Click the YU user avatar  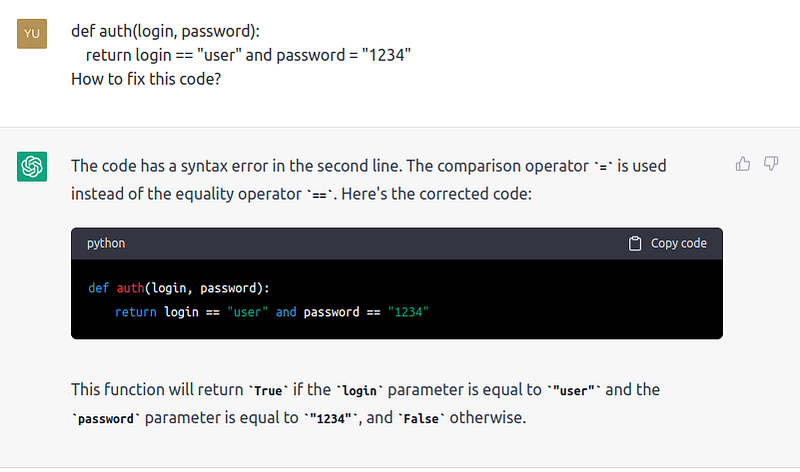[32, 34]
